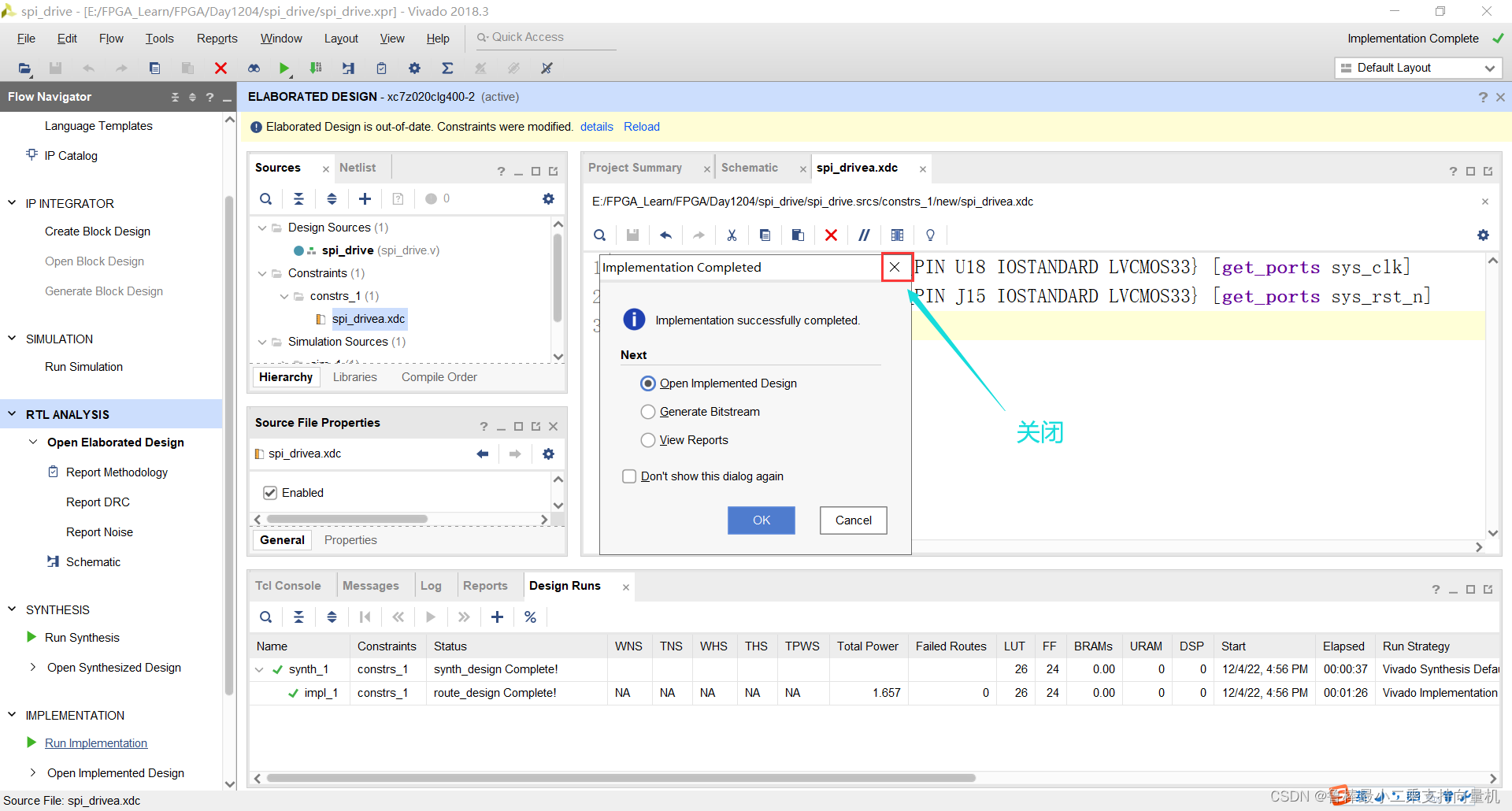Collapse the RTL ANALYSIS section
The image size is (1512, 811).
(12, 413)
